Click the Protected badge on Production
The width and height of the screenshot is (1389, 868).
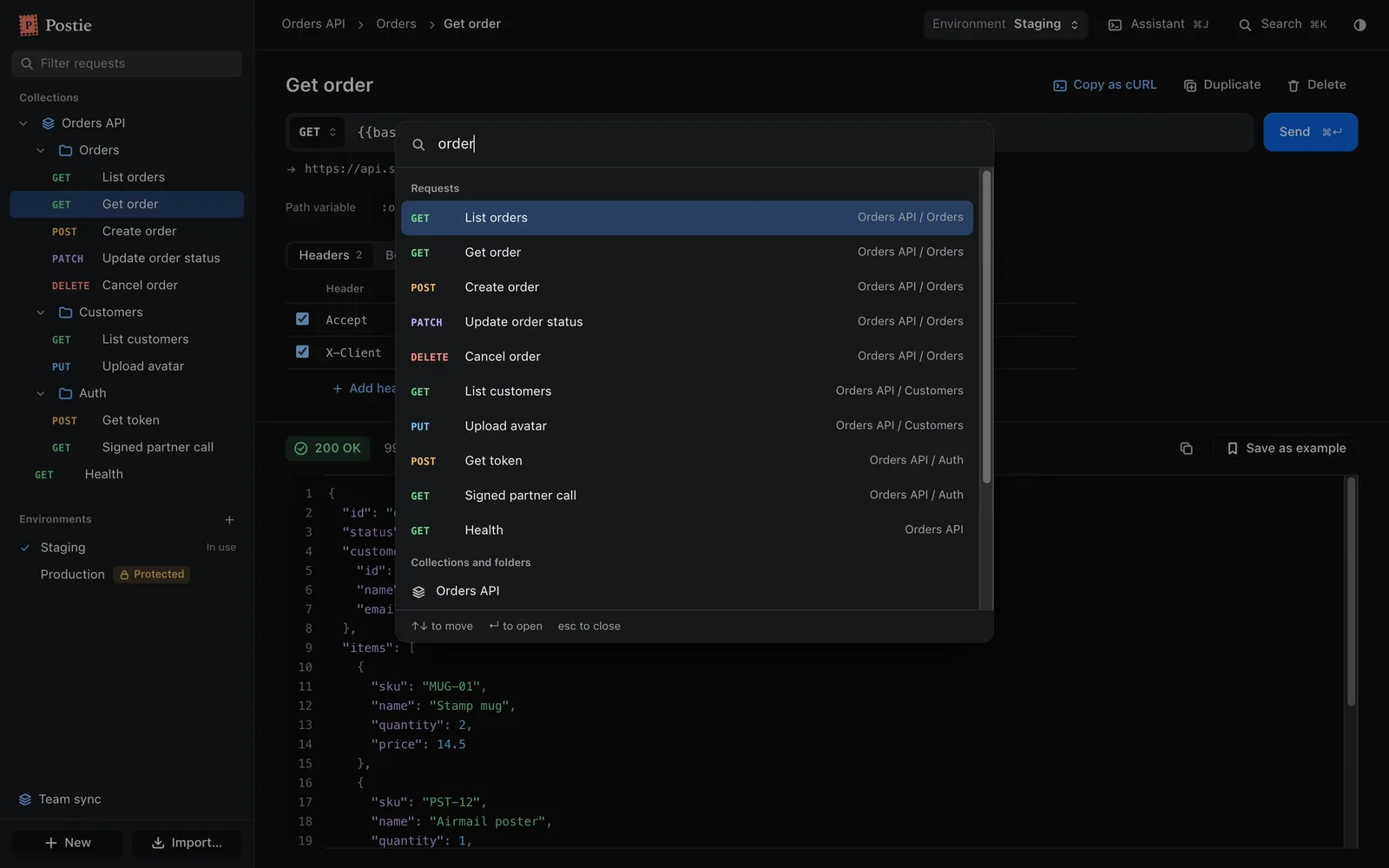click(x=152, y=575)
